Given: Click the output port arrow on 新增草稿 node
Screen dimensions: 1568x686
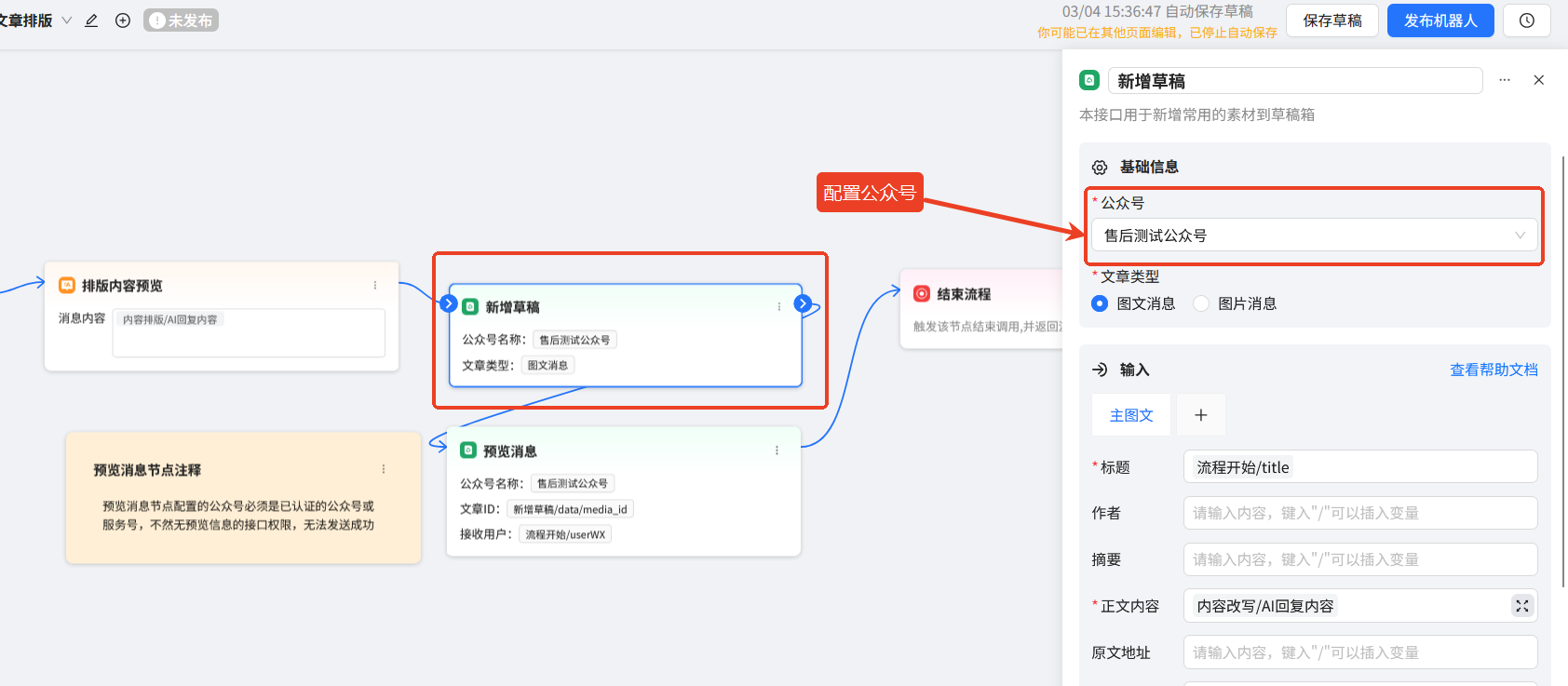Looking at the screenshot, I should (803, 303).
